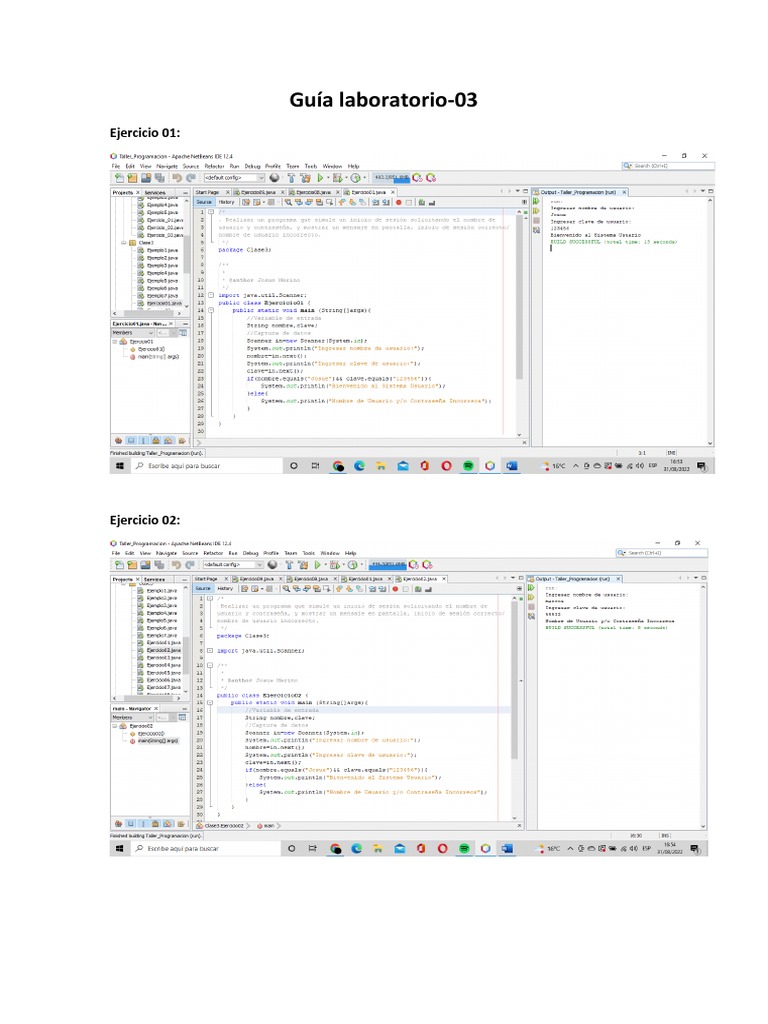Click the Run Project icon in the second NetBeans window
768x1024 pixels.
[x=319, y=565]
